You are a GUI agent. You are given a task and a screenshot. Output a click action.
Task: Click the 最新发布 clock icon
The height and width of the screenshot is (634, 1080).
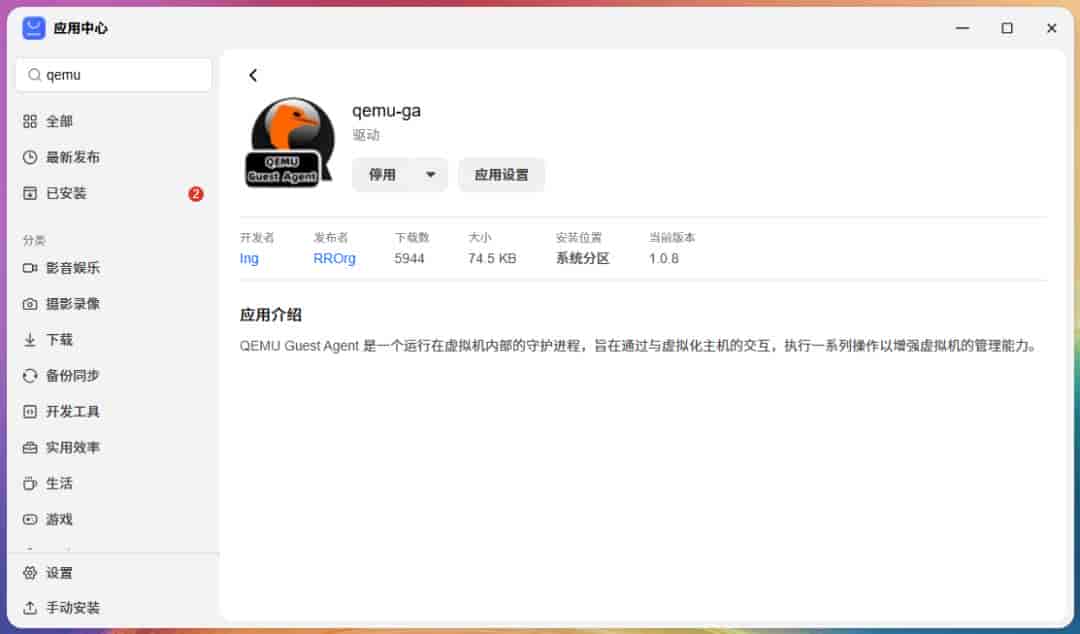pyautogui.click(x=30, y=157)
